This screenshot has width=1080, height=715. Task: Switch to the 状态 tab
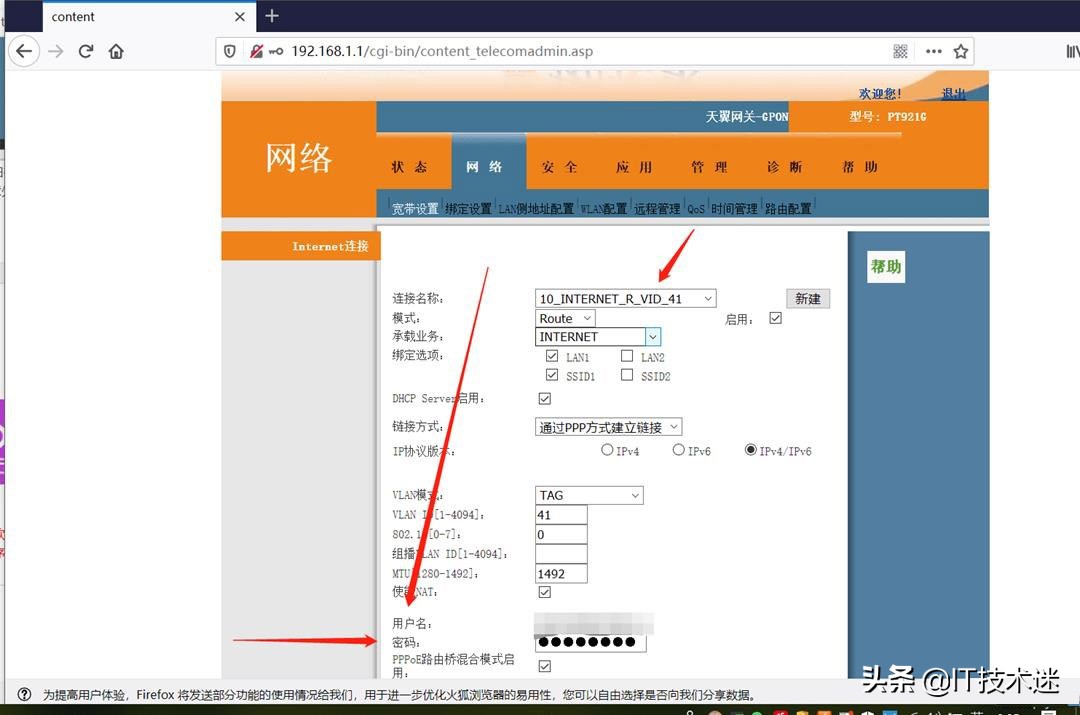(x=409, y=167)
